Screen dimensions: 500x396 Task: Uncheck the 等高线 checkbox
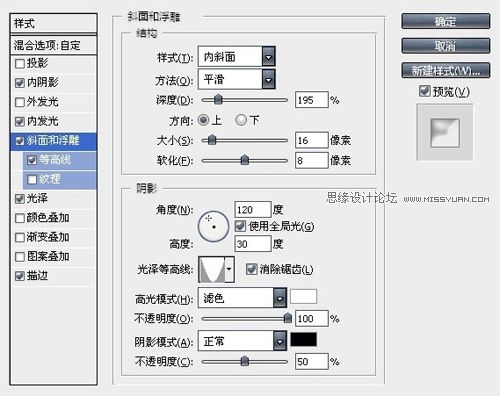coord(32,160)
